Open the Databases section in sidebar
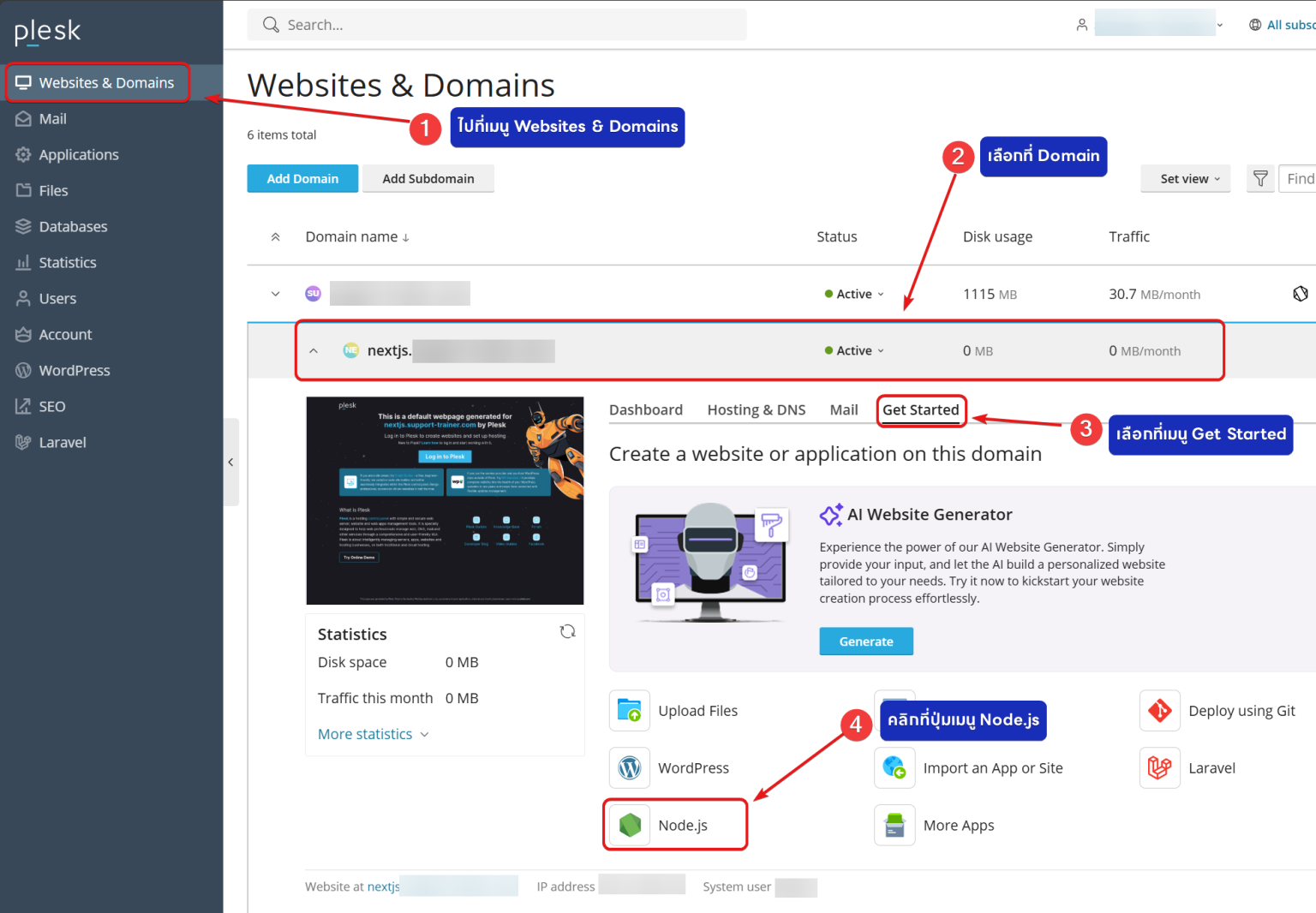This screenshot has height=913, width=1316. pos(72,226)
